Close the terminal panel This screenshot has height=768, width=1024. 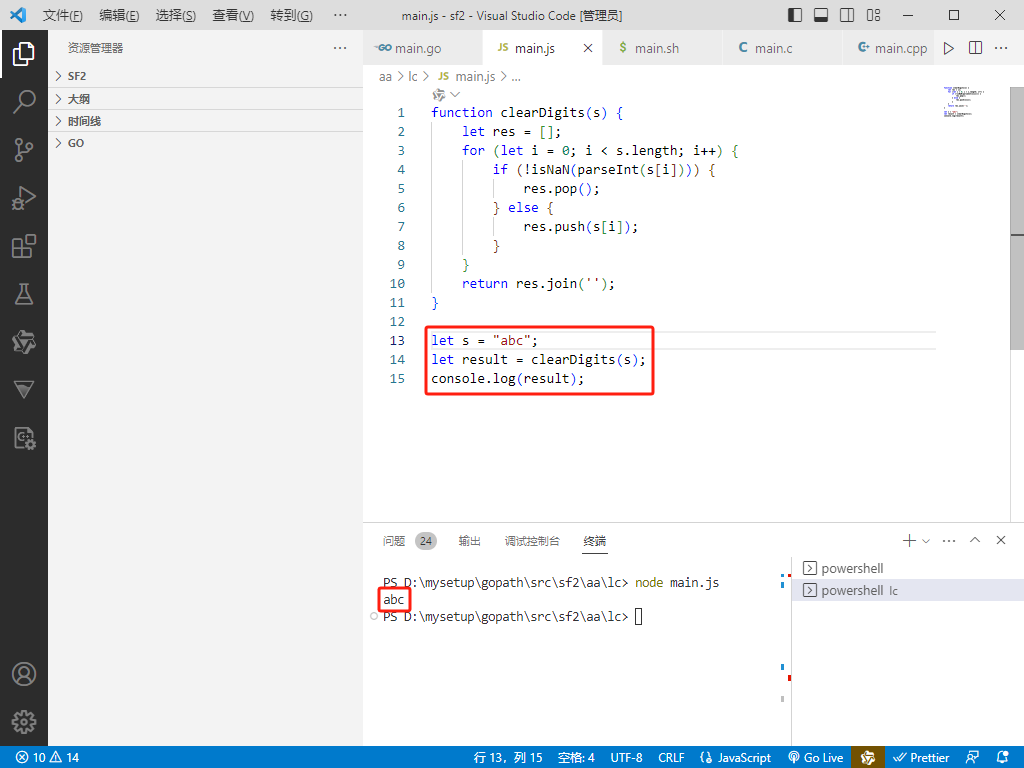pos(1000,540)
